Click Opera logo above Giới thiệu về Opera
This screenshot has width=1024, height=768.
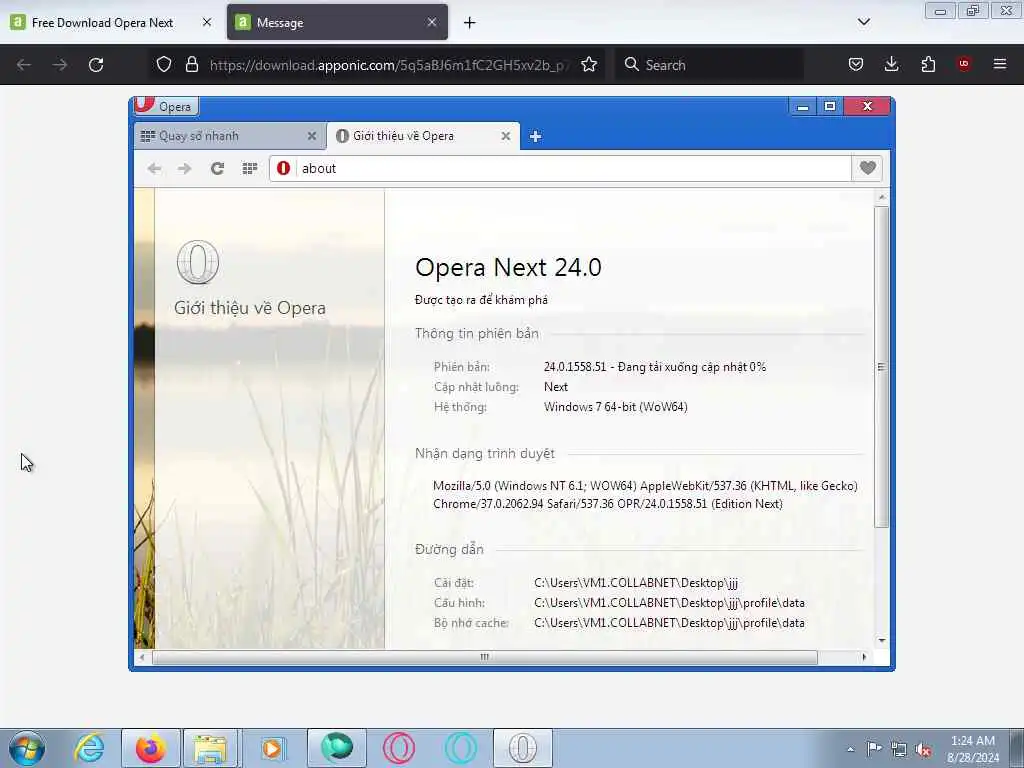pos(198,263)
